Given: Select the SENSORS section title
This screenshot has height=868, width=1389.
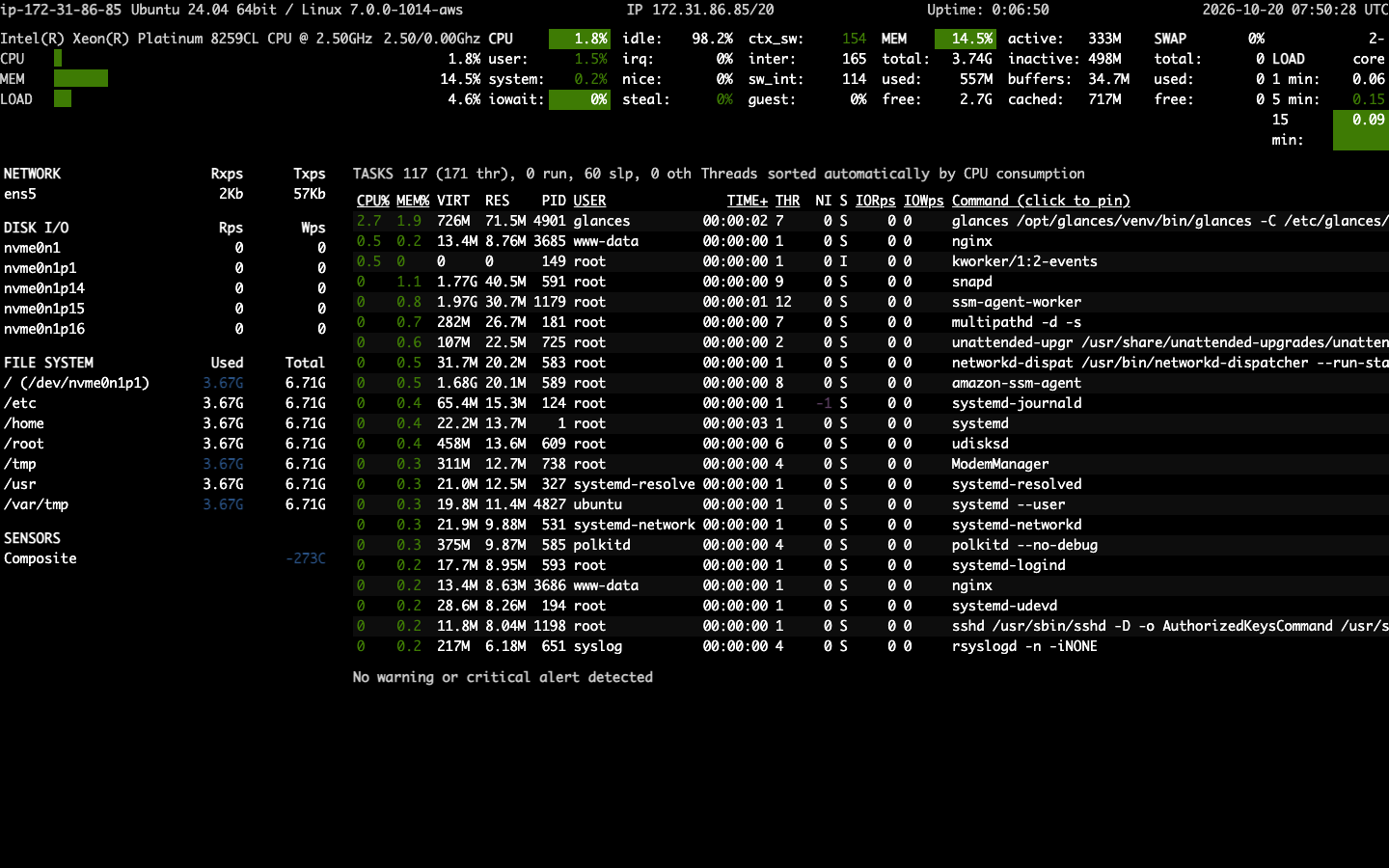Looking at the screenshot, I should pos(32,538).
